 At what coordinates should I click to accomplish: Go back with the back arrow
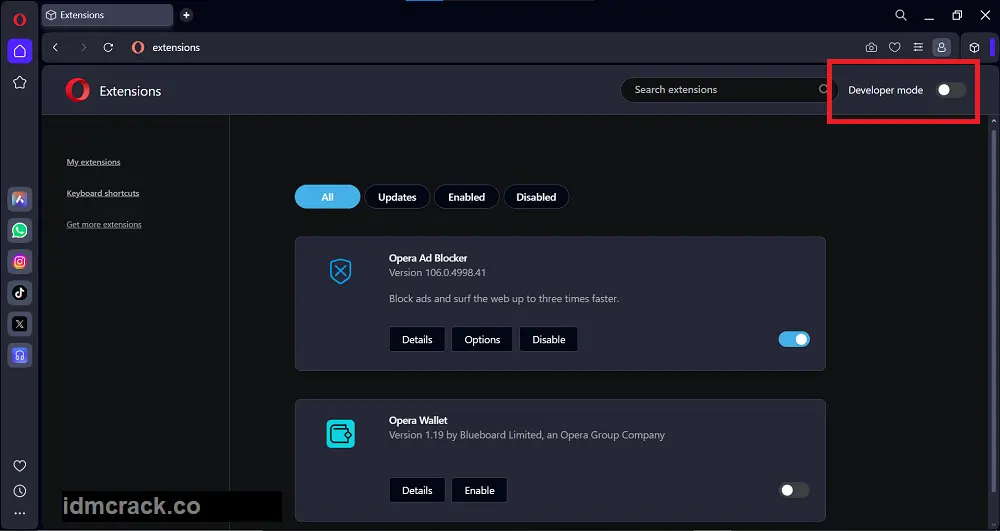click(55, 47)
